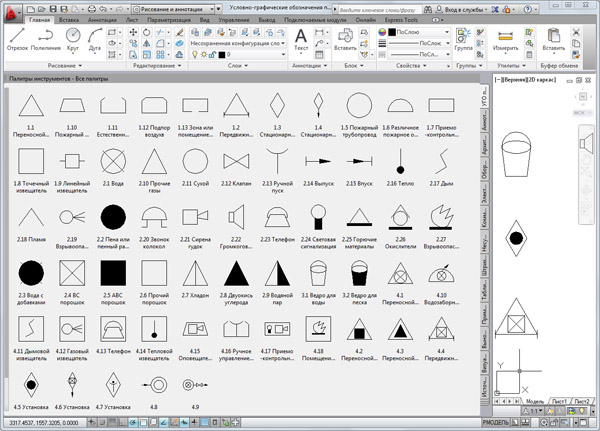
Task: Select the Отрезок line tool
Action: pos(17,37)
